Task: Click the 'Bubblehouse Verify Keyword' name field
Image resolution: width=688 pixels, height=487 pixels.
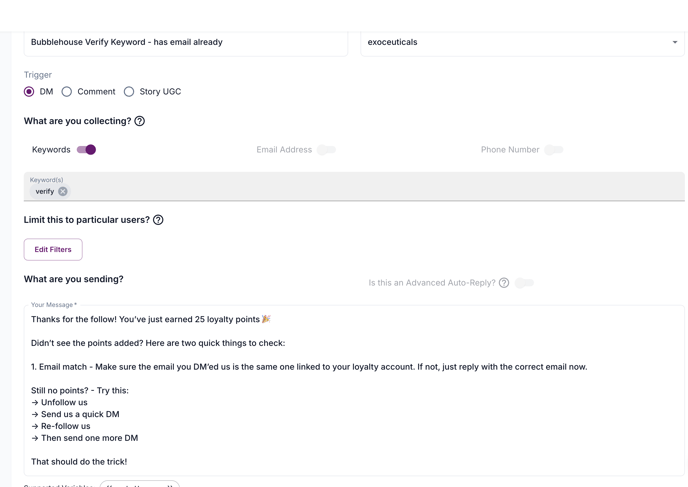Action: [x=186, y=43]
